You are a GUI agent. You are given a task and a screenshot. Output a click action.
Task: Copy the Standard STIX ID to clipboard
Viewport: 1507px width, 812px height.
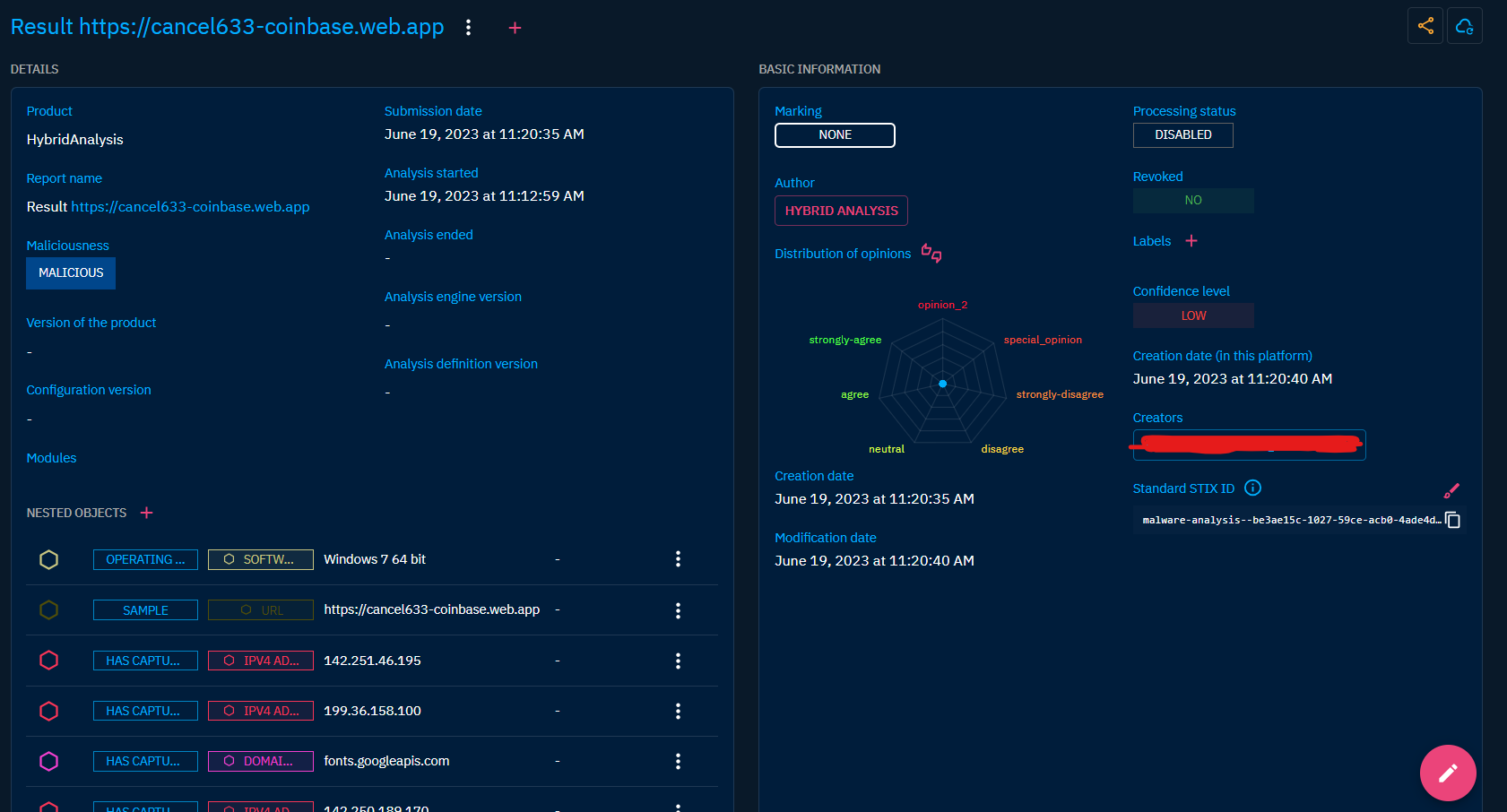(1453, 521)
